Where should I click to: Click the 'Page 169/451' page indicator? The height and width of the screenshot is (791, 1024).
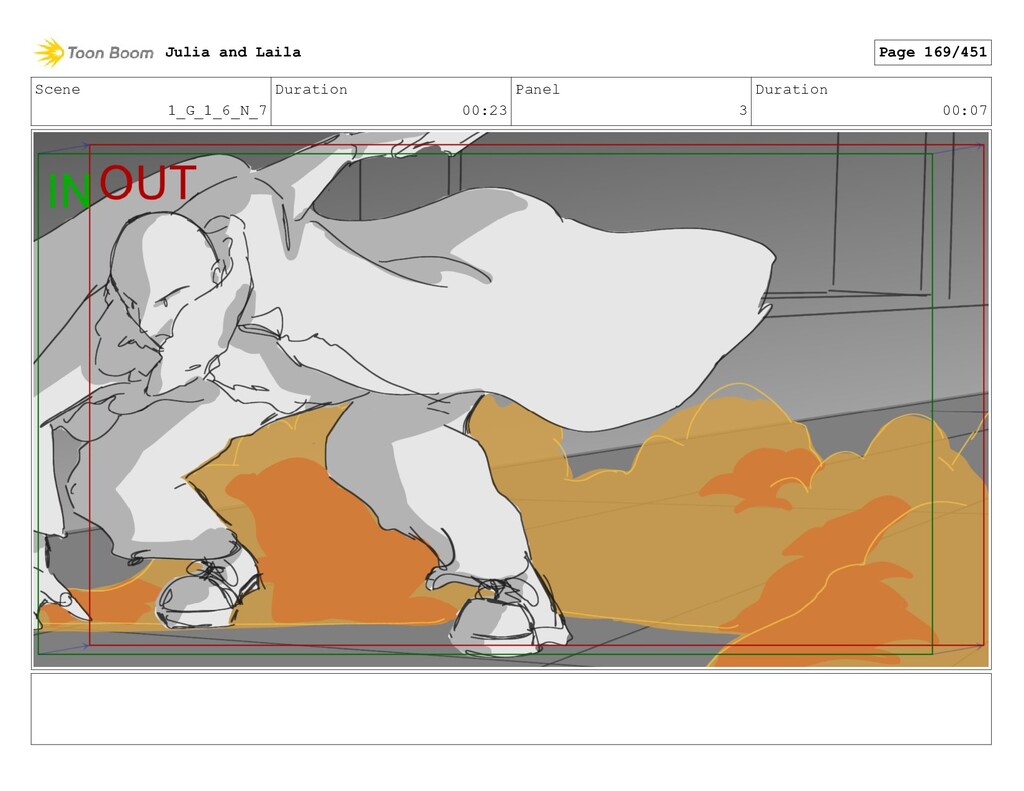(x=932, y=52)
